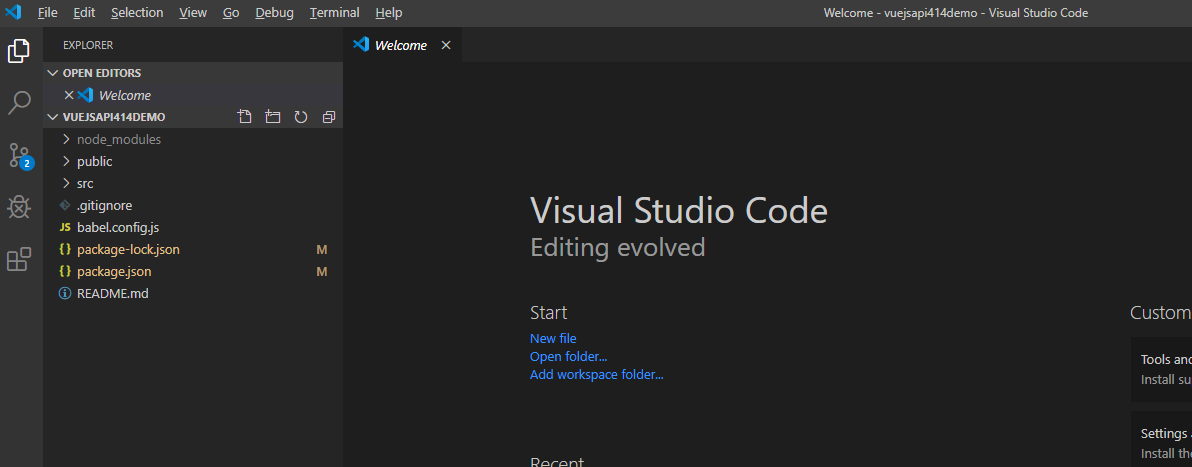Open the Search view in activity bar
The height and width of the screenshot is (467, 1192).
tap(19, 103)
